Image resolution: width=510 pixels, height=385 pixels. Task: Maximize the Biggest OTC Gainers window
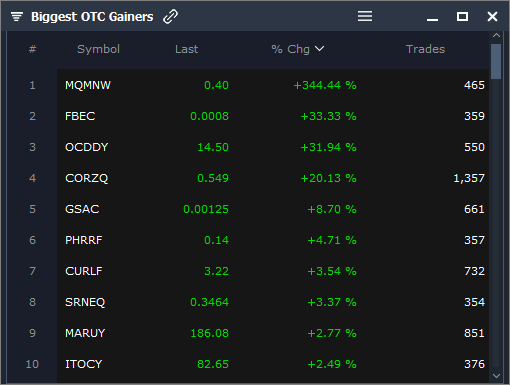point(462,16)
